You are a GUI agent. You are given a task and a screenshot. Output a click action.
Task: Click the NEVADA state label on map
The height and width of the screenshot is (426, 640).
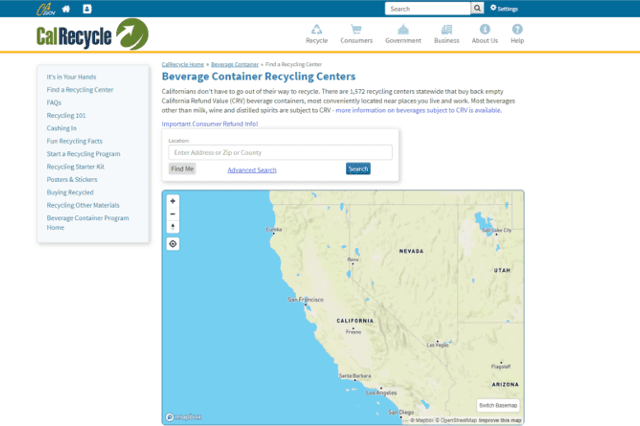coord(411,251)
